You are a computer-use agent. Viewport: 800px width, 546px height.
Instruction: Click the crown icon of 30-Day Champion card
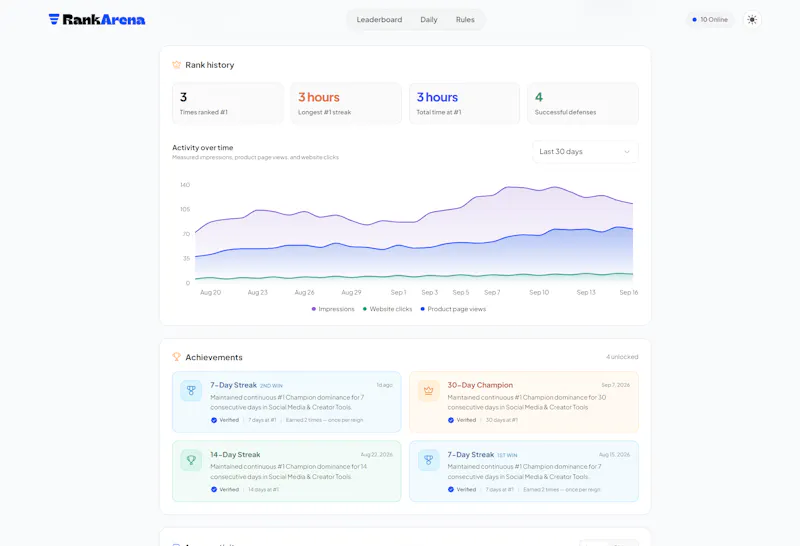click(x=429, y=391)
